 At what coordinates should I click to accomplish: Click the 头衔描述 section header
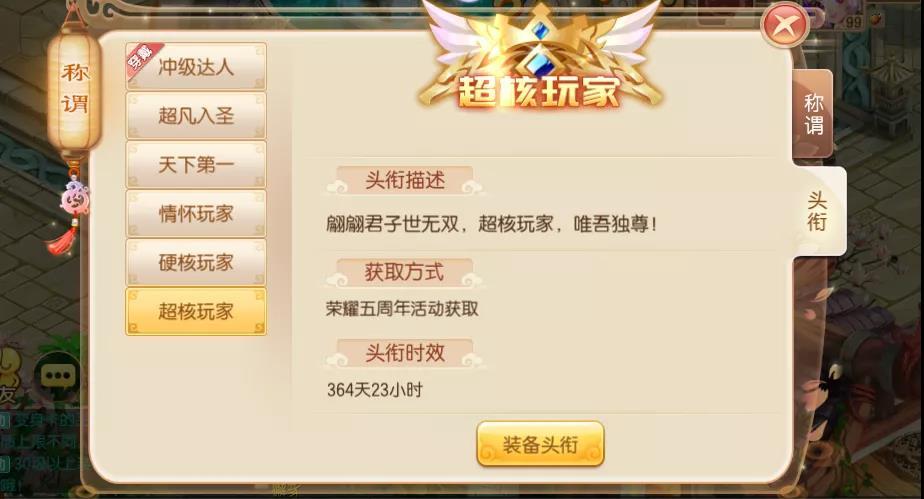pyautogui.click(x=404, y=180)
